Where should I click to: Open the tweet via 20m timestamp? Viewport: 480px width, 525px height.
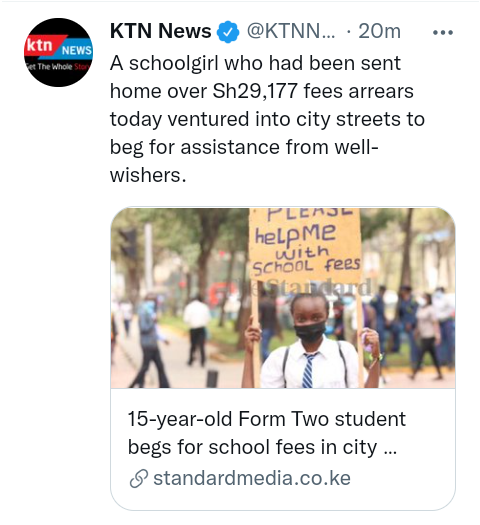point(379,31)
